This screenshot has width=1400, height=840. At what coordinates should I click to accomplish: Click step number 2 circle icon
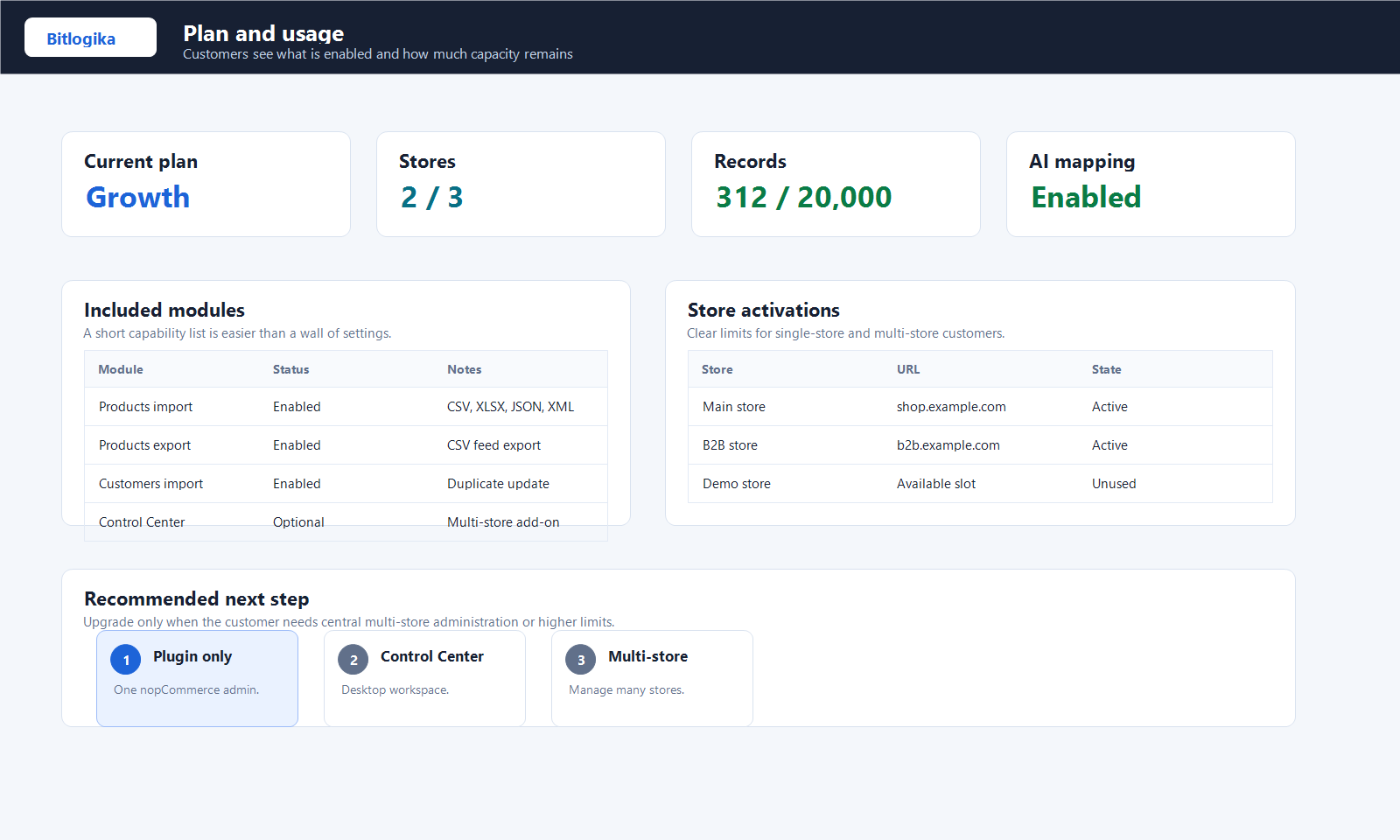[x=353, y=660]
